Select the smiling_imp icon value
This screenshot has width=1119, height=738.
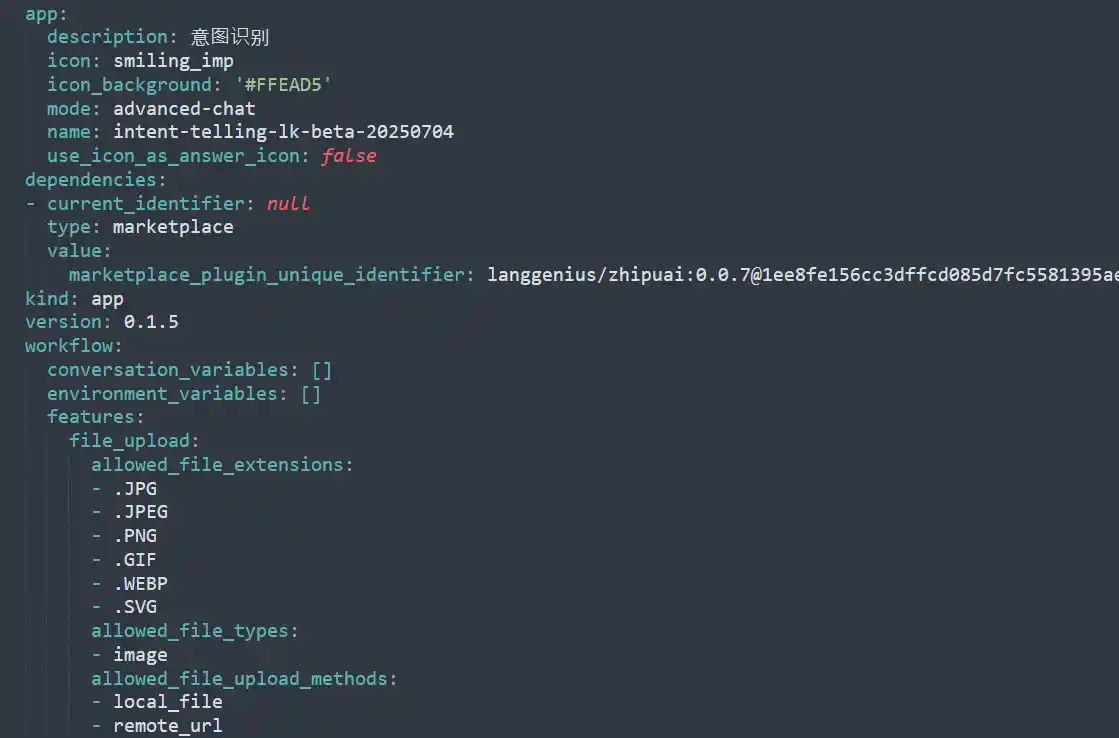(x=173, y=61)
